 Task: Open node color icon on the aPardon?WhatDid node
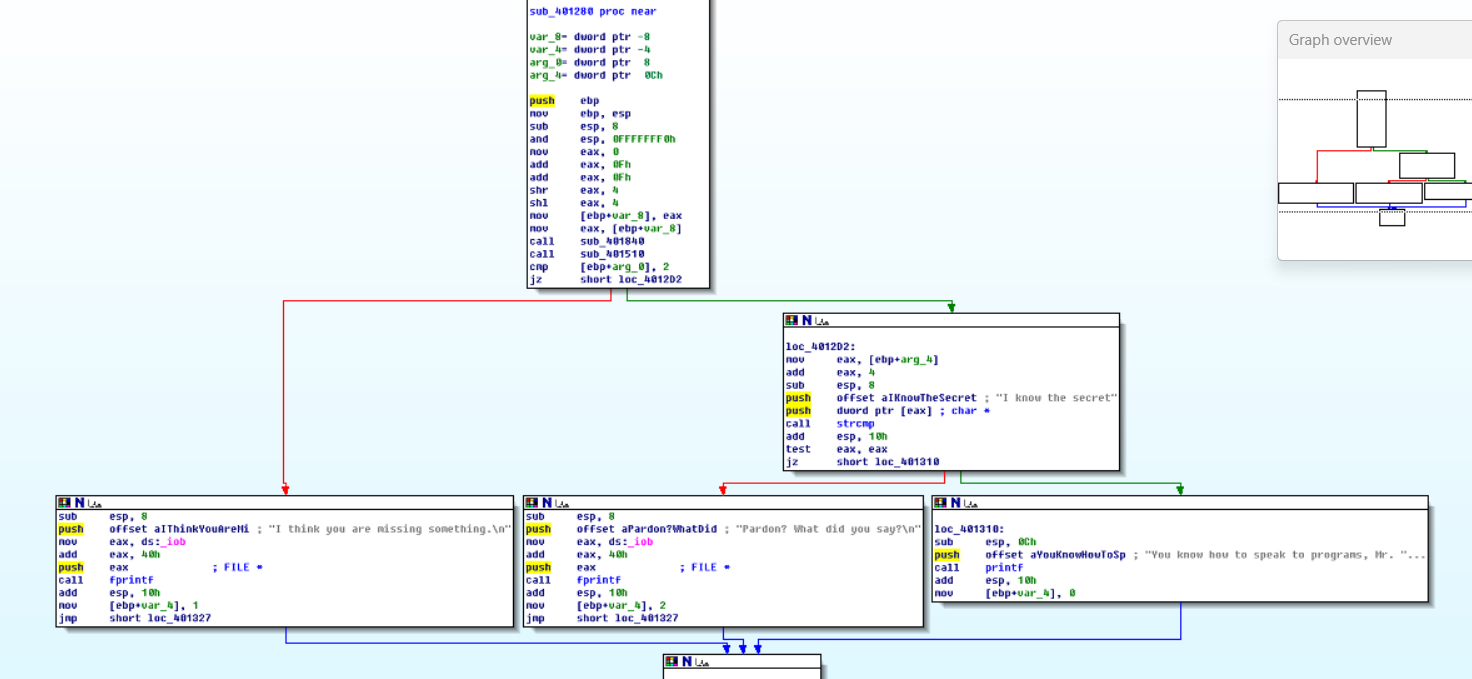pos(531,502)
